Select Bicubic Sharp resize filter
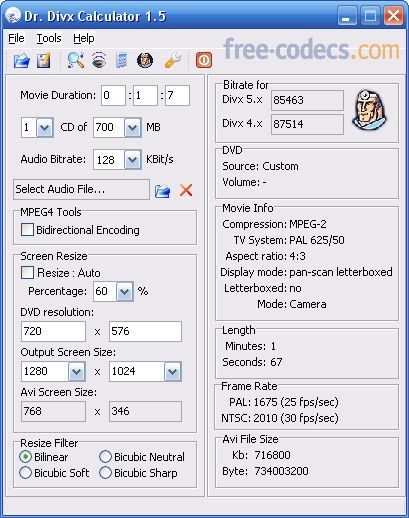Screen dimensions: 409x518 pyautogui.click(x=105, y=473)
